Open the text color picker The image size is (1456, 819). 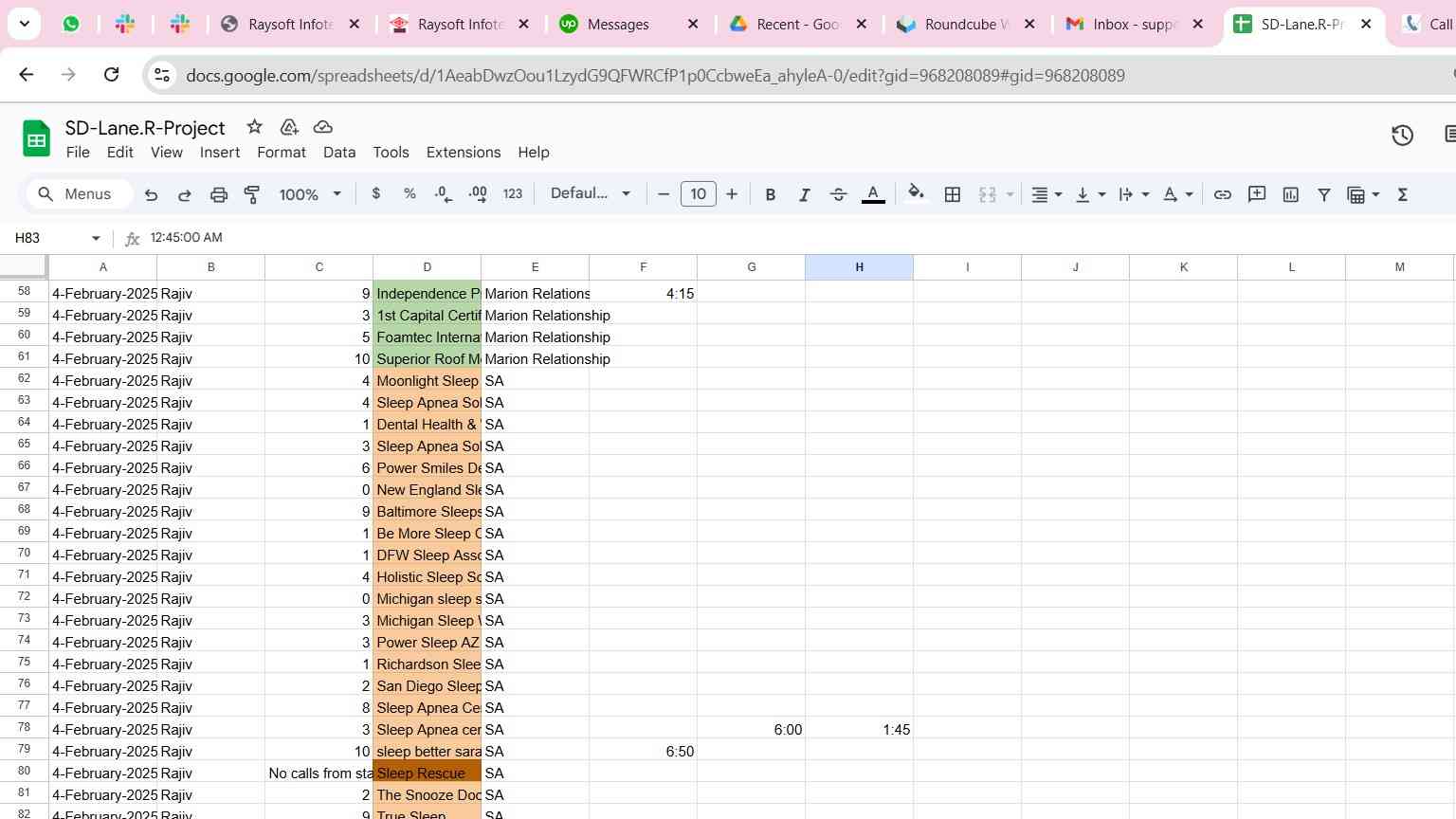pyautogui.click(x=873, y=194)
